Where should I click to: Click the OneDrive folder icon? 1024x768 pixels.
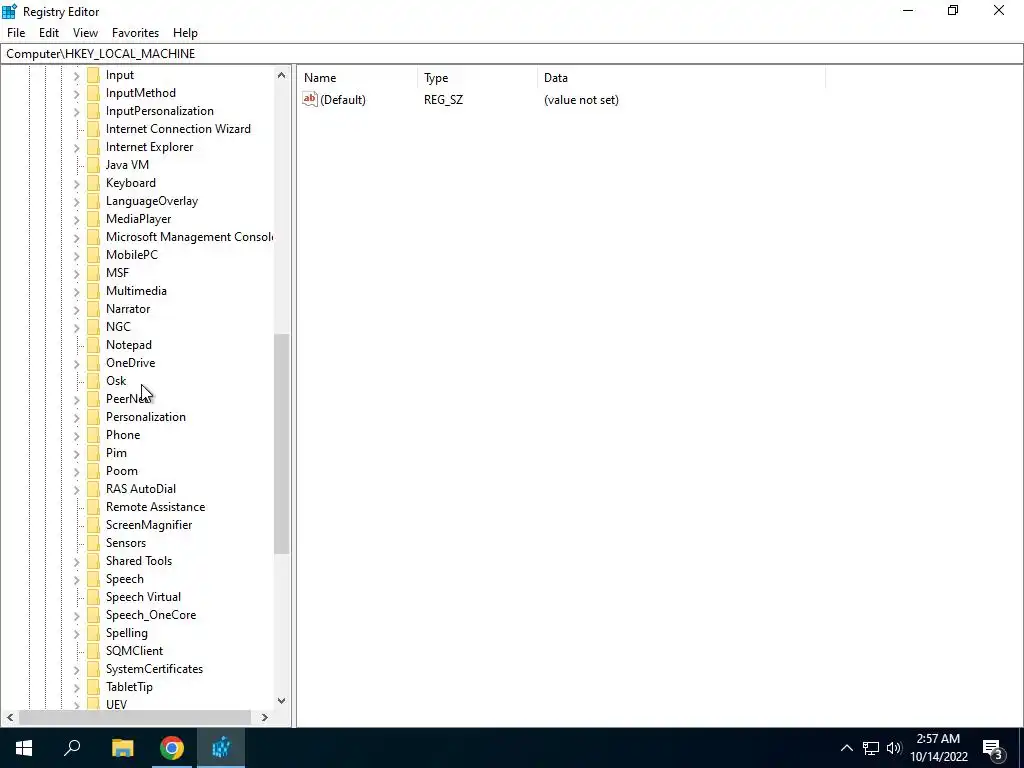93,363
